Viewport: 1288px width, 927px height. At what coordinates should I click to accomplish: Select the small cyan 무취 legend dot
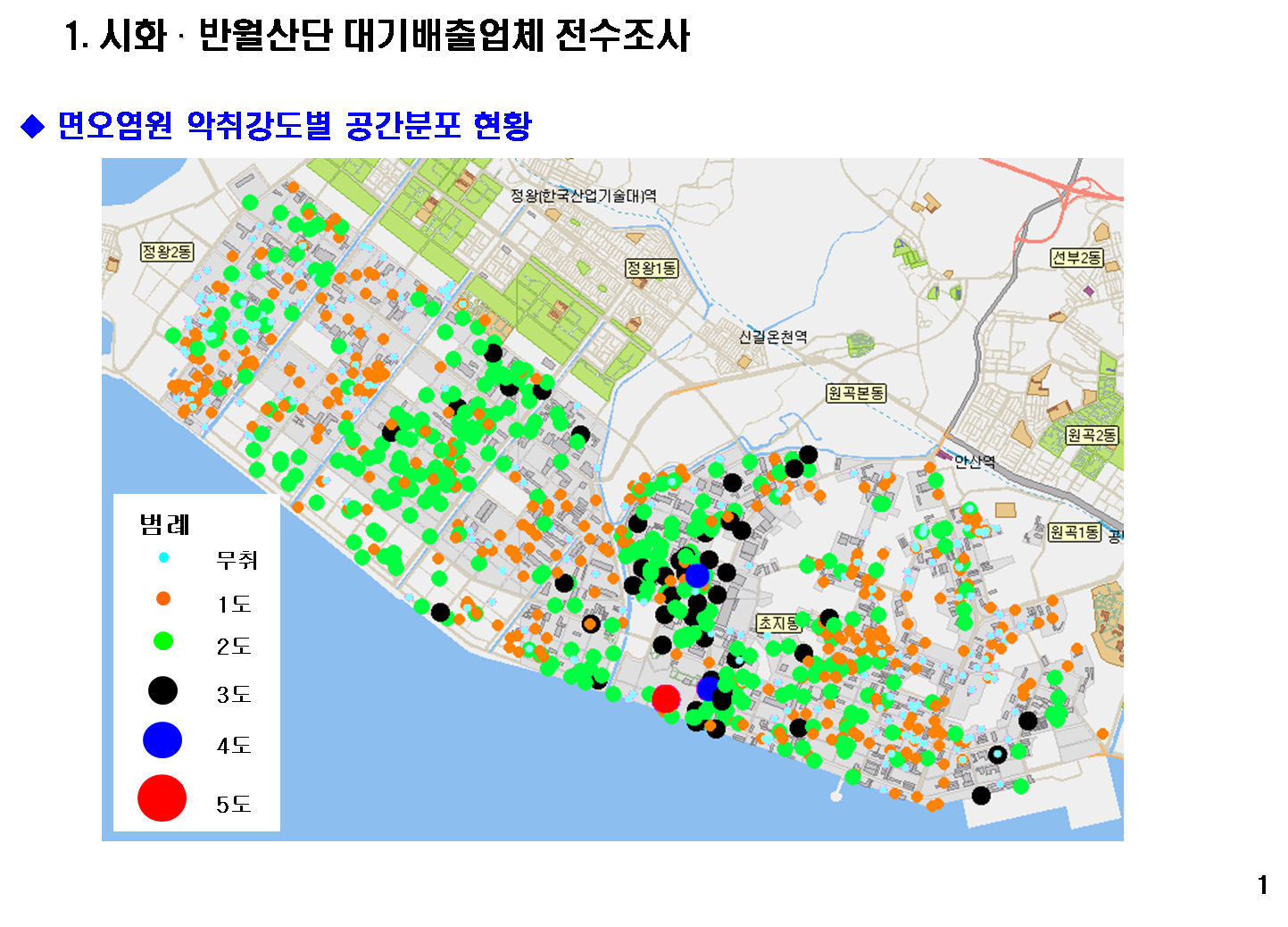point(163,557)
